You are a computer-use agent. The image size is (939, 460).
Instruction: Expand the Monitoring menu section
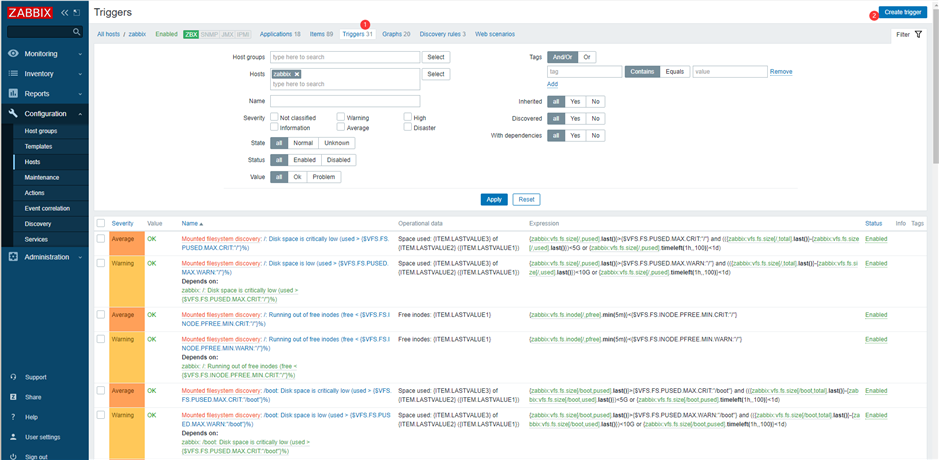(x=44, y=53)
